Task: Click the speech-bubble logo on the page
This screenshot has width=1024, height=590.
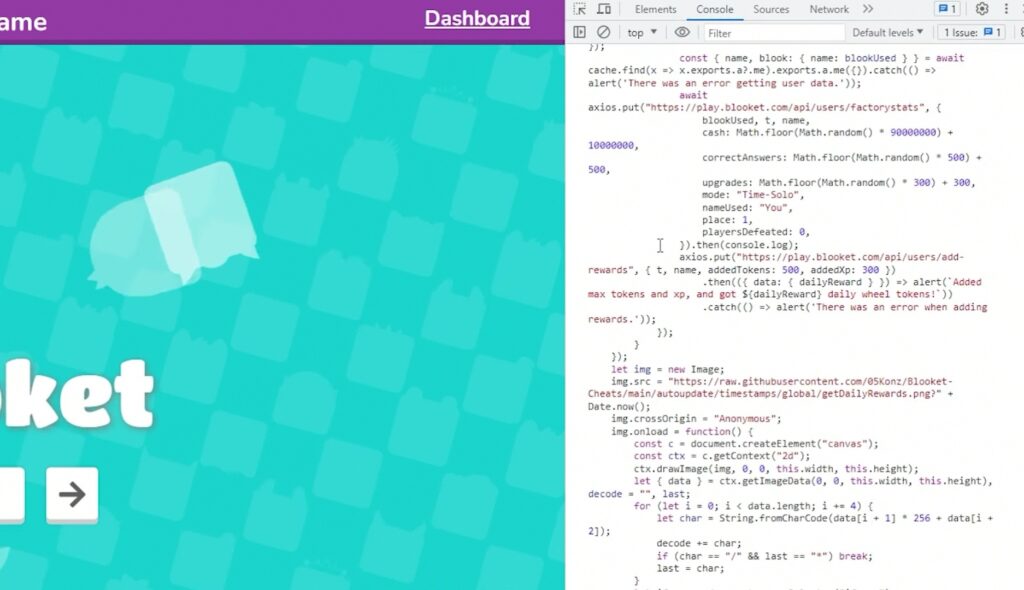Action: tap(173, 227)
